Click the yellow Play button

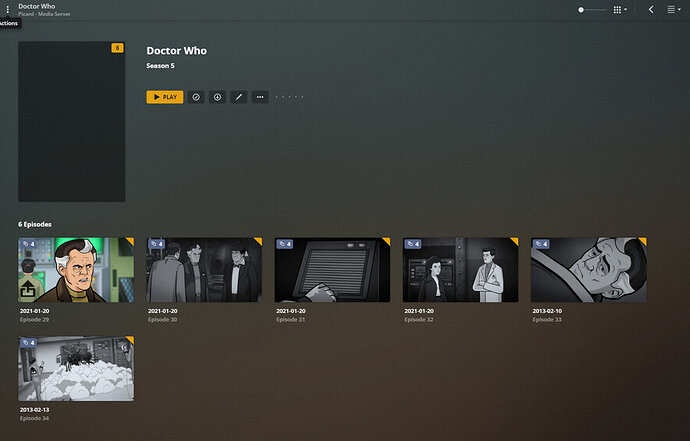coord(165,97)
